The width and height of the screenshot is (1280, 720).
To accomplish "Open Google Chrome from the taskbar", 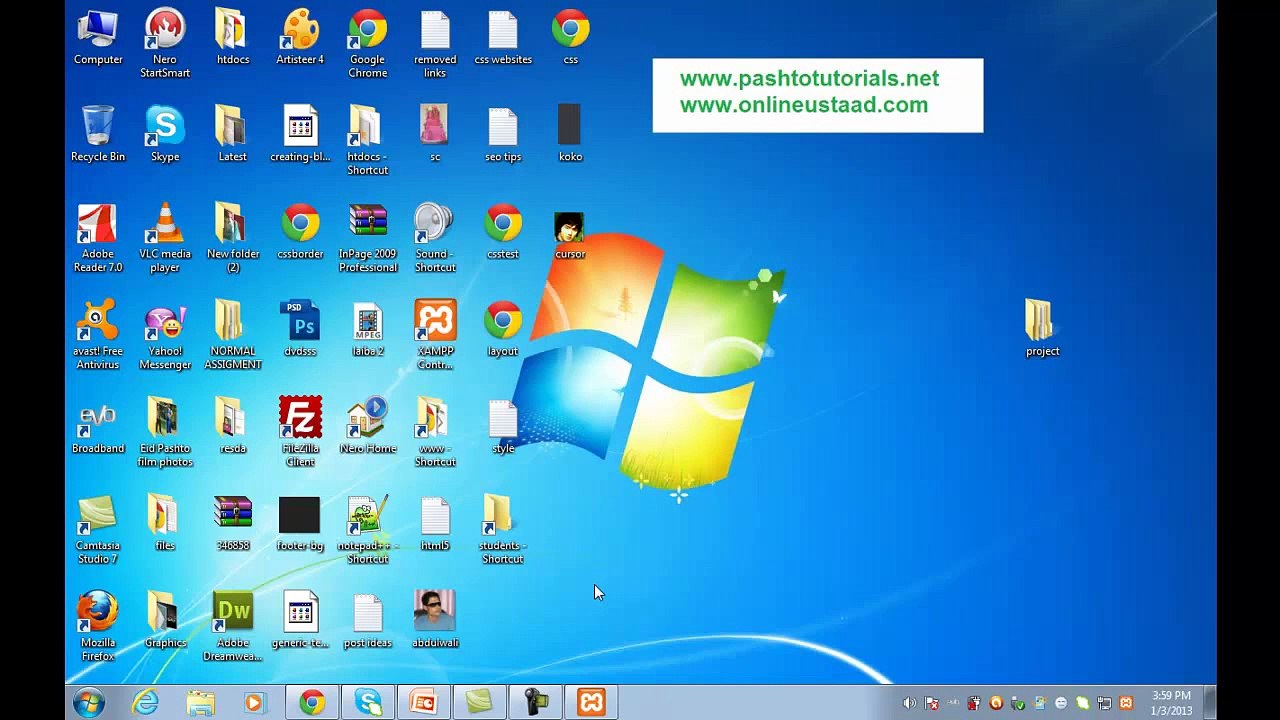I will 312,703.
